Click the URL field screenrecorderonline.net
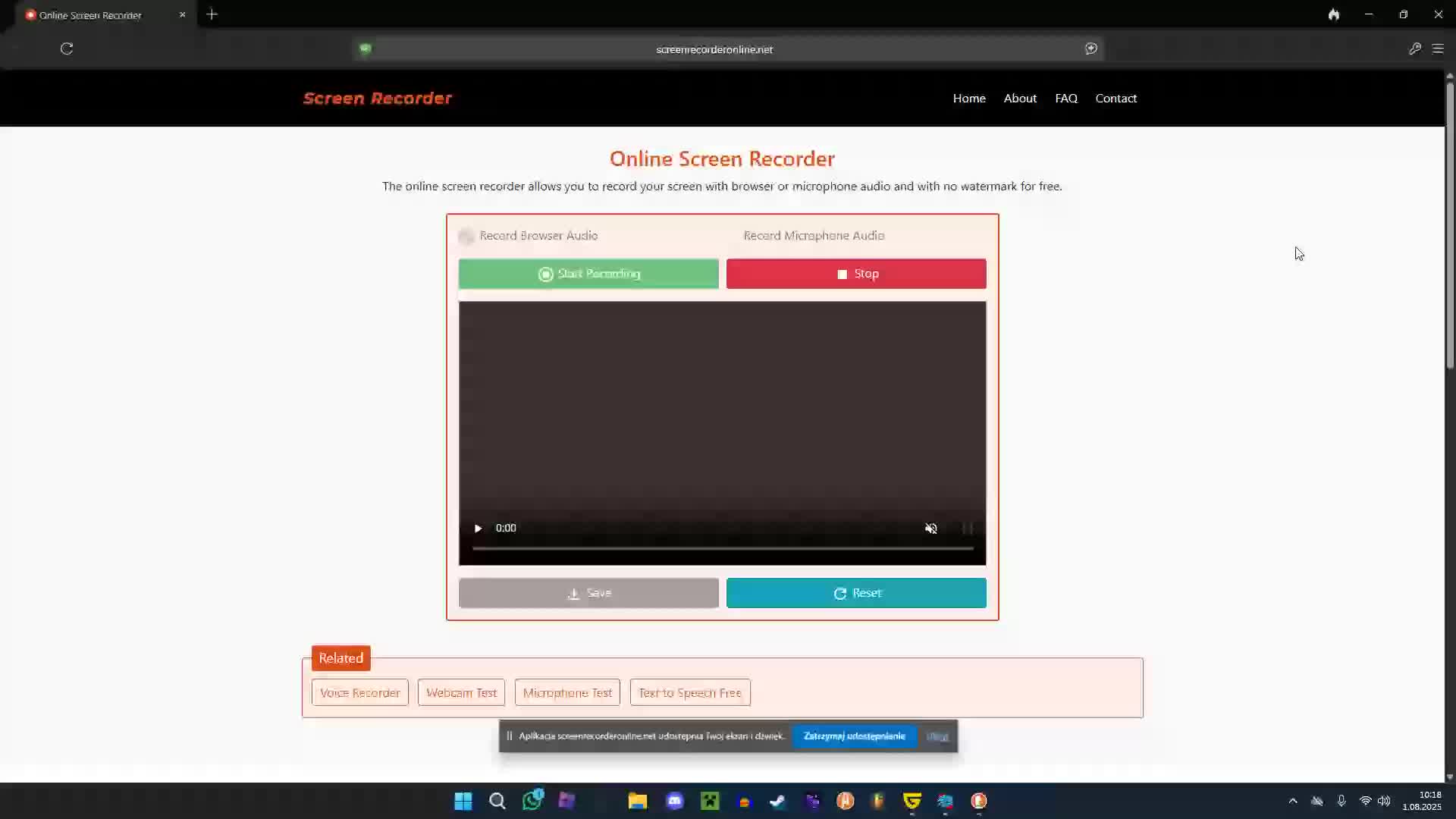This screenshot has width=1456, height=819. pyautogui.click(x=714, y=49)
